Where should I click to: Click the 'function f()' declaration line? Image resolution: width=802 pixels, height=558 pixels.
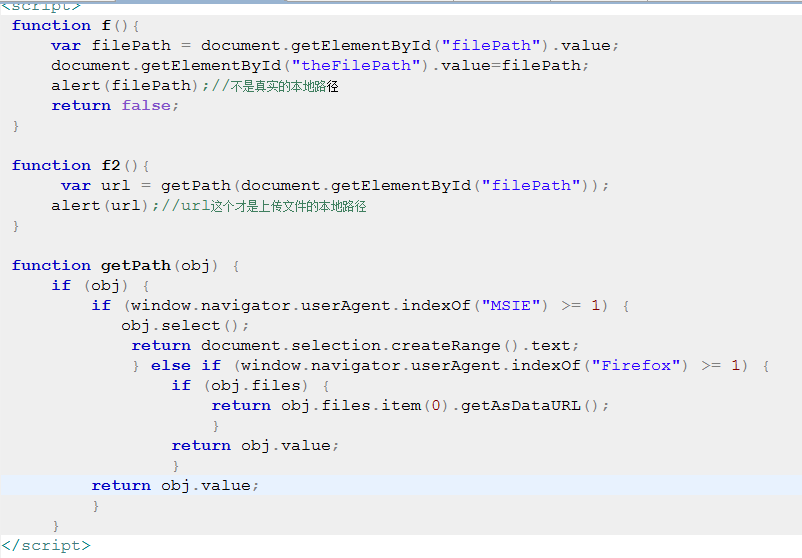[x=75, y=26]
